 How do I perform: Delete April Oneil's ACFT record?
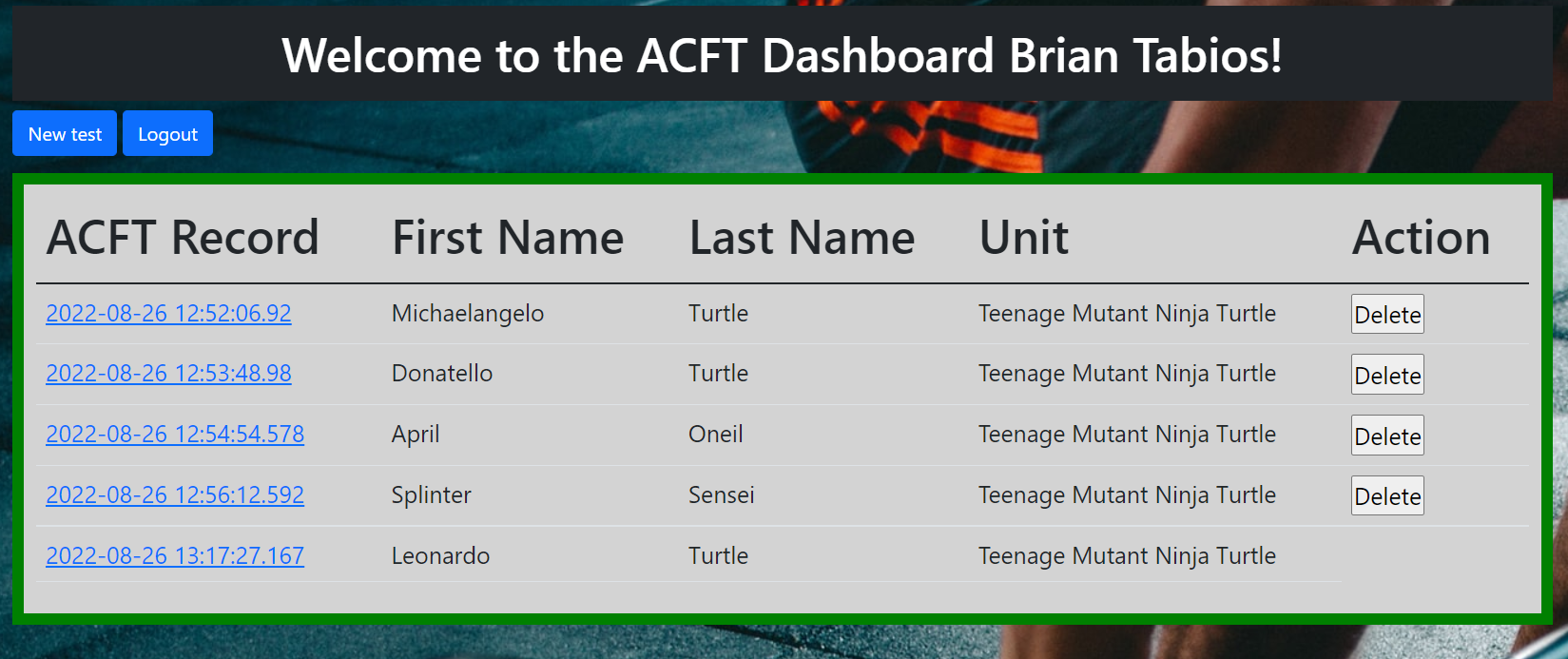(1386, 435)
